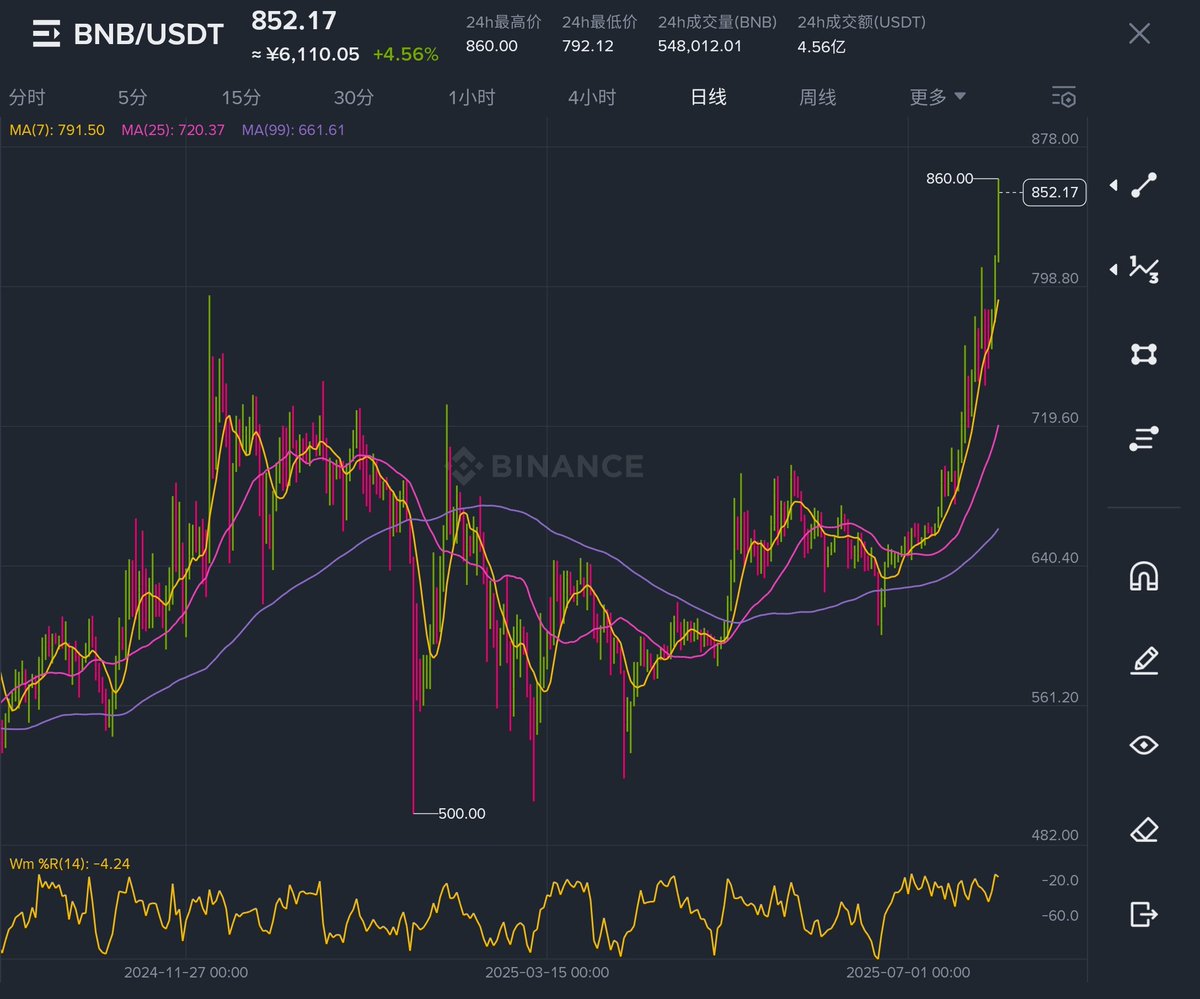1200x999 pixels.
Task: Click the MA(25): 720.37 indicator label
Action: click(x=173, y=130)
